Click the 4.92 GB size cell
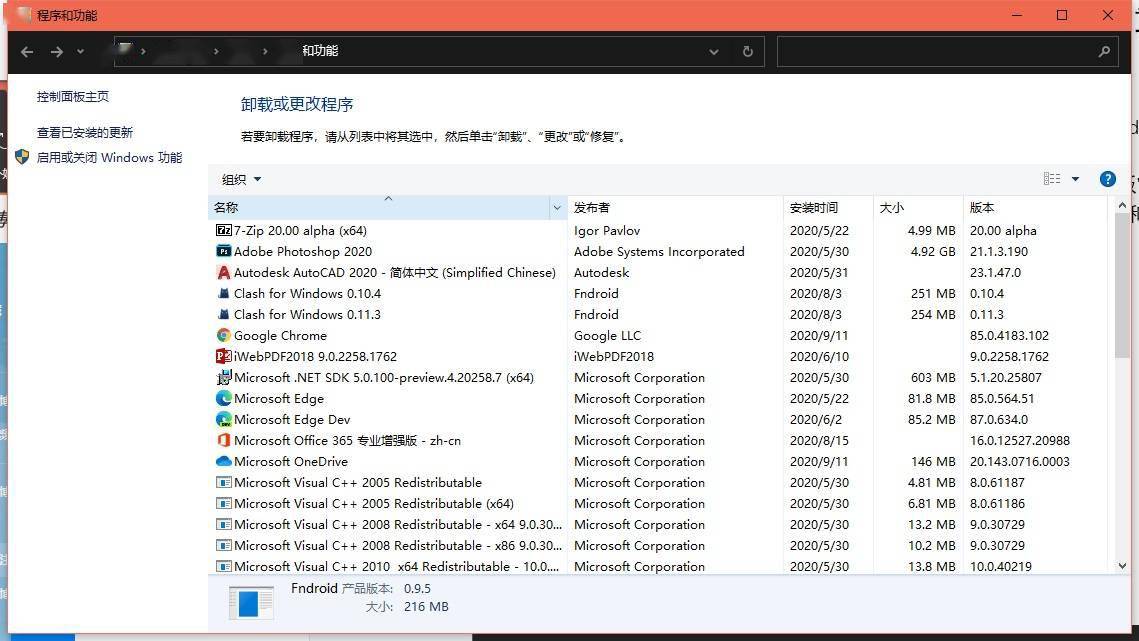The image size is (1139, 641). point(933,251)
